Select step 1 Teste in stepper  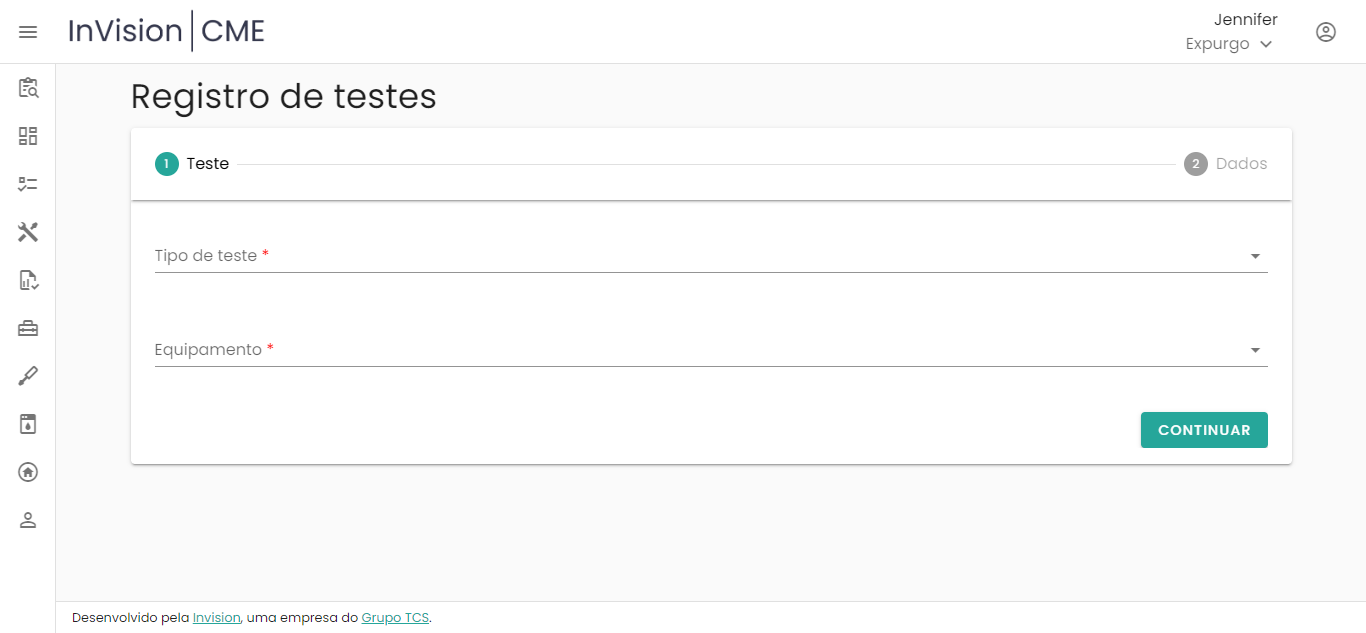[x=192, y=164]
